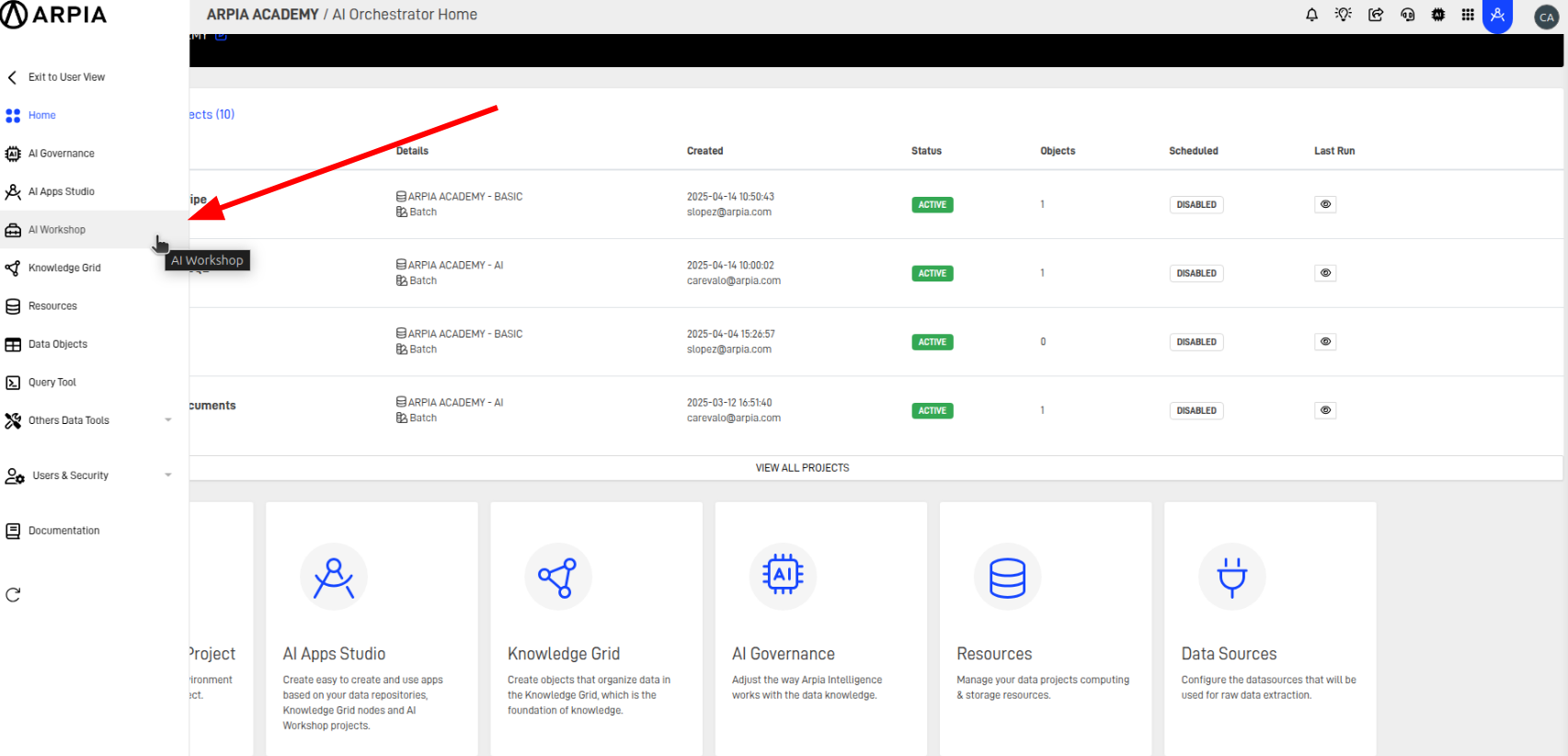Image resolution: width=1568 pixels, height=756 pixels.
Task: Click the Apps Studio card compass icon
Action: coord(334,577)
